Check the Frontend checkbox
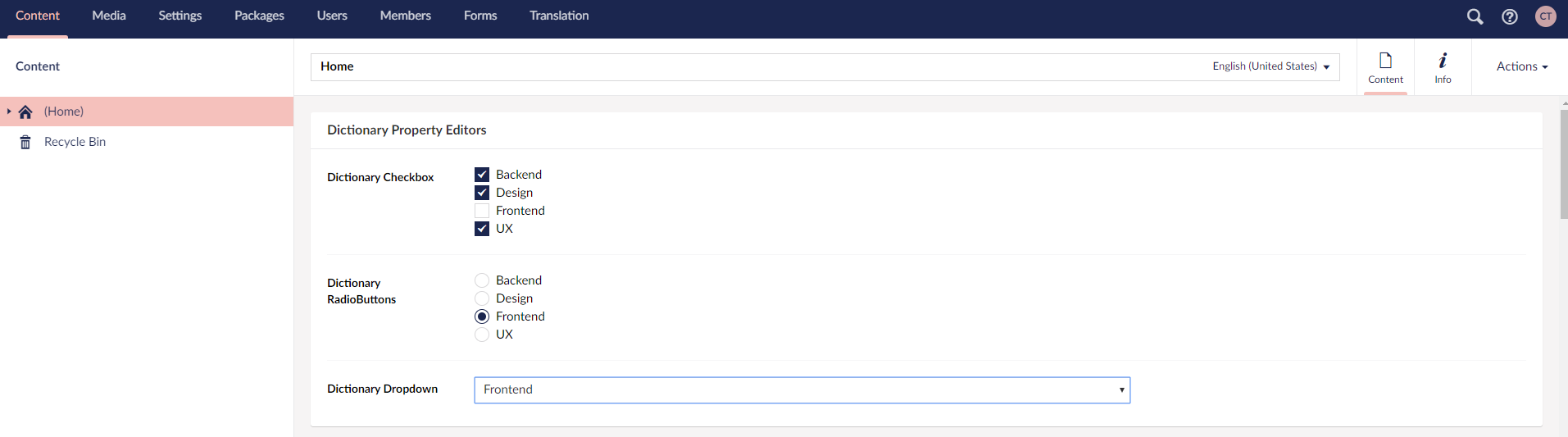 [x=482, y=211]
